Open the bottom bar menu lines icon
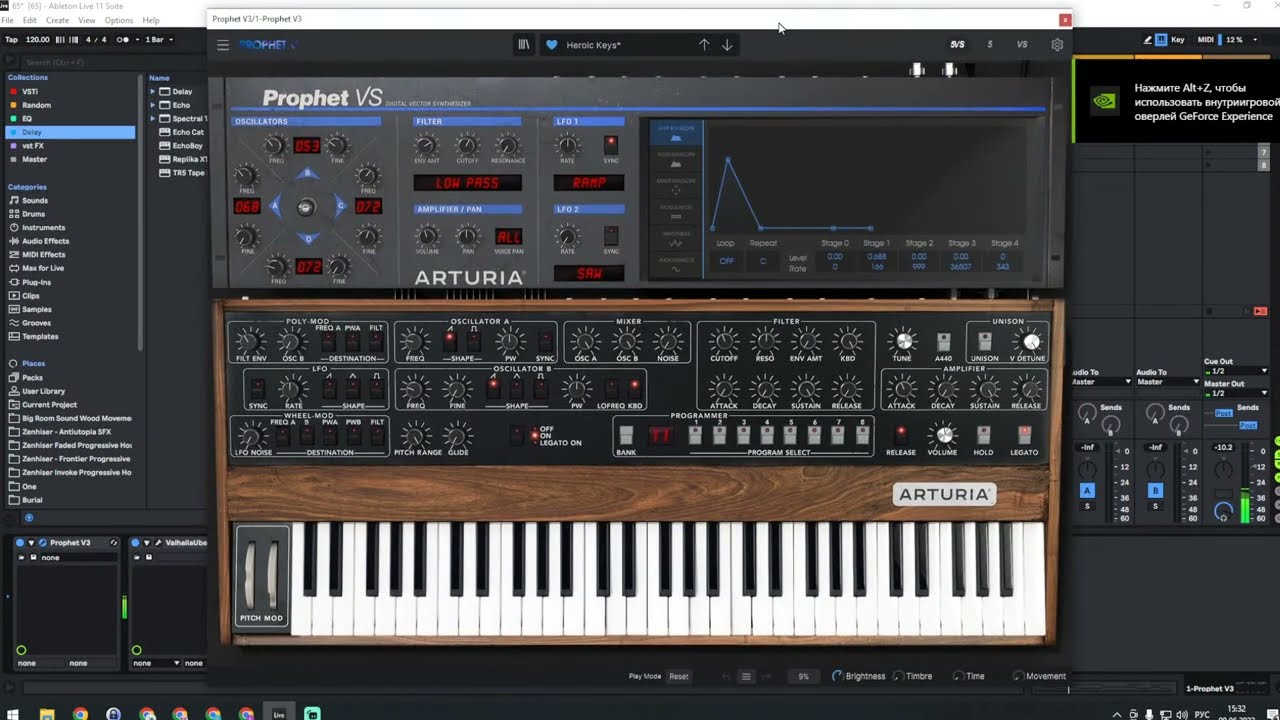 click(x=745, y=677)
